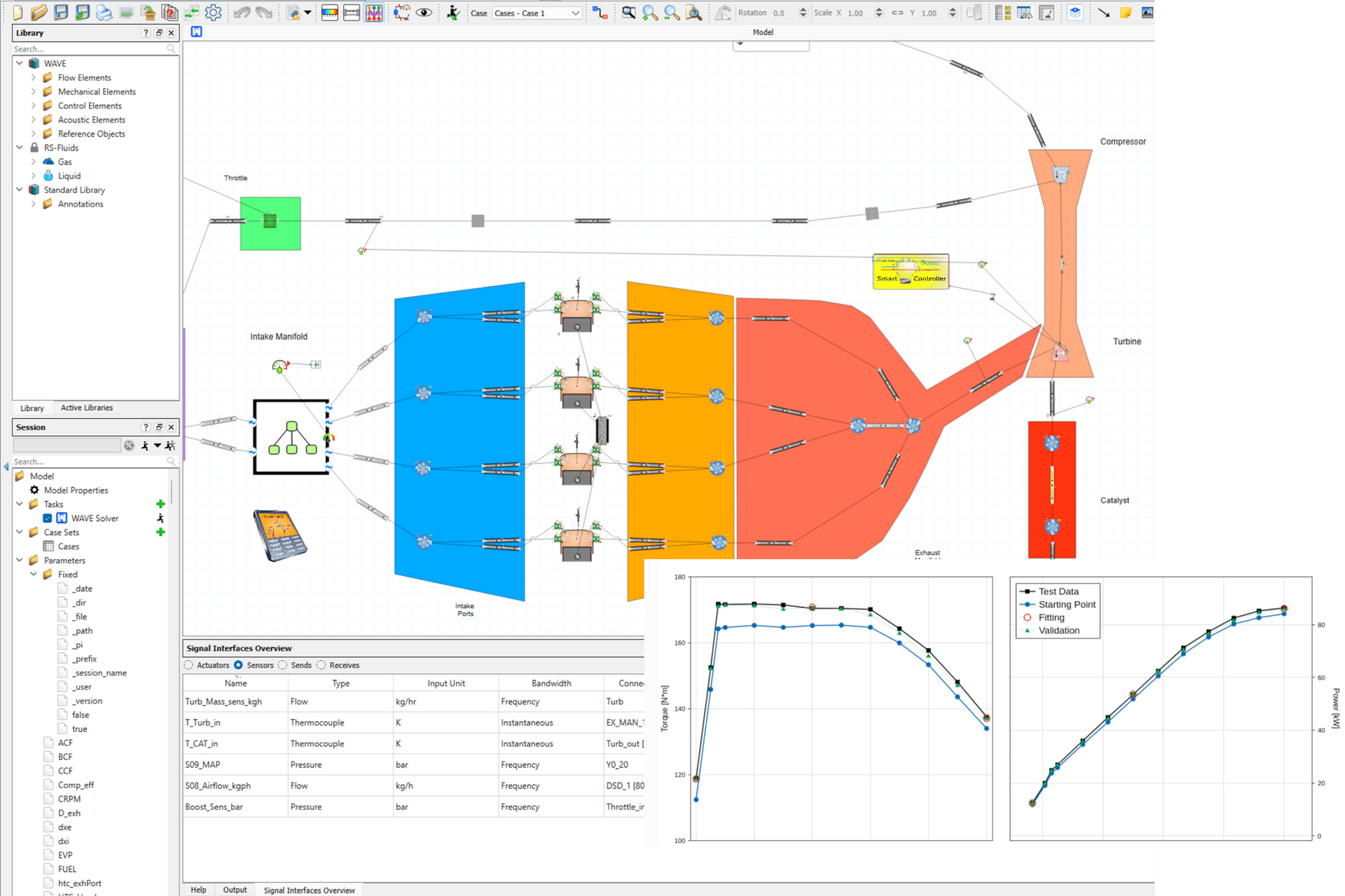Increase the Rotation value with the stepper
This screenshot has height=896, width=1345.
click(x=803, y=8)
